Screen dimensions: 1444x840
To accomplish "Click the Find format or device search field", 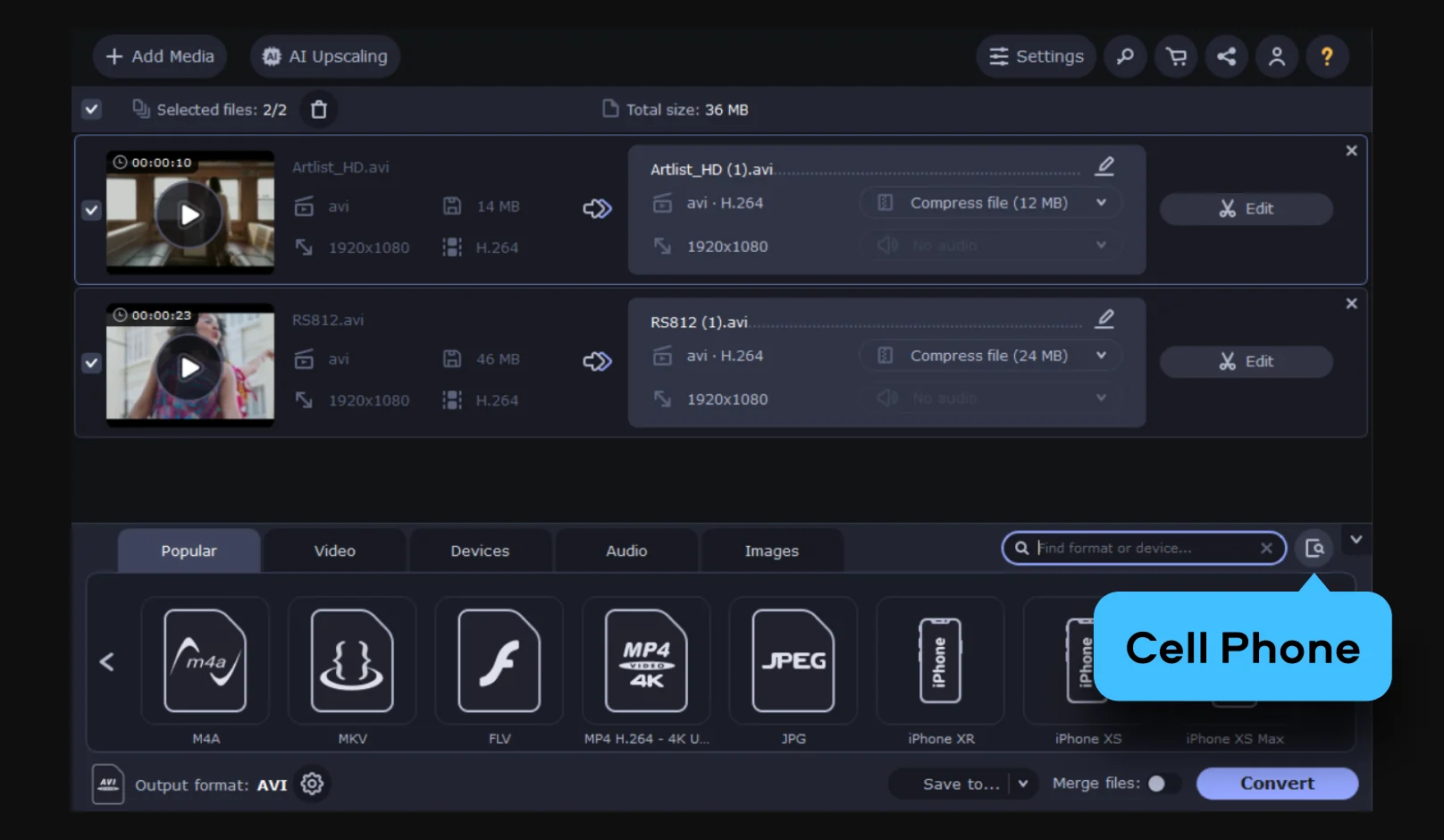I will point(1144,548).
